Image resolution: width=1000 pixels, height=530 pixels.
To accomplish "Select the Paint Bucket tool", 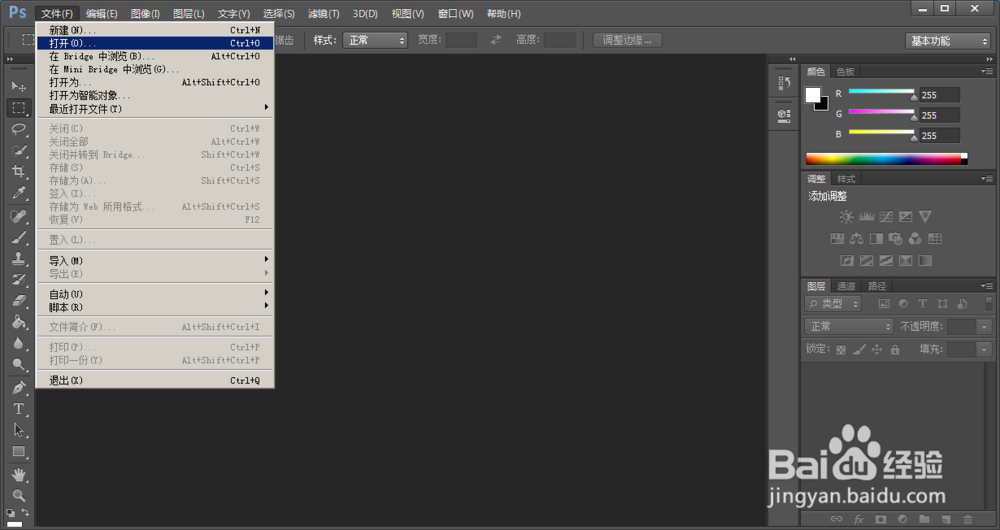I will 18,322.
